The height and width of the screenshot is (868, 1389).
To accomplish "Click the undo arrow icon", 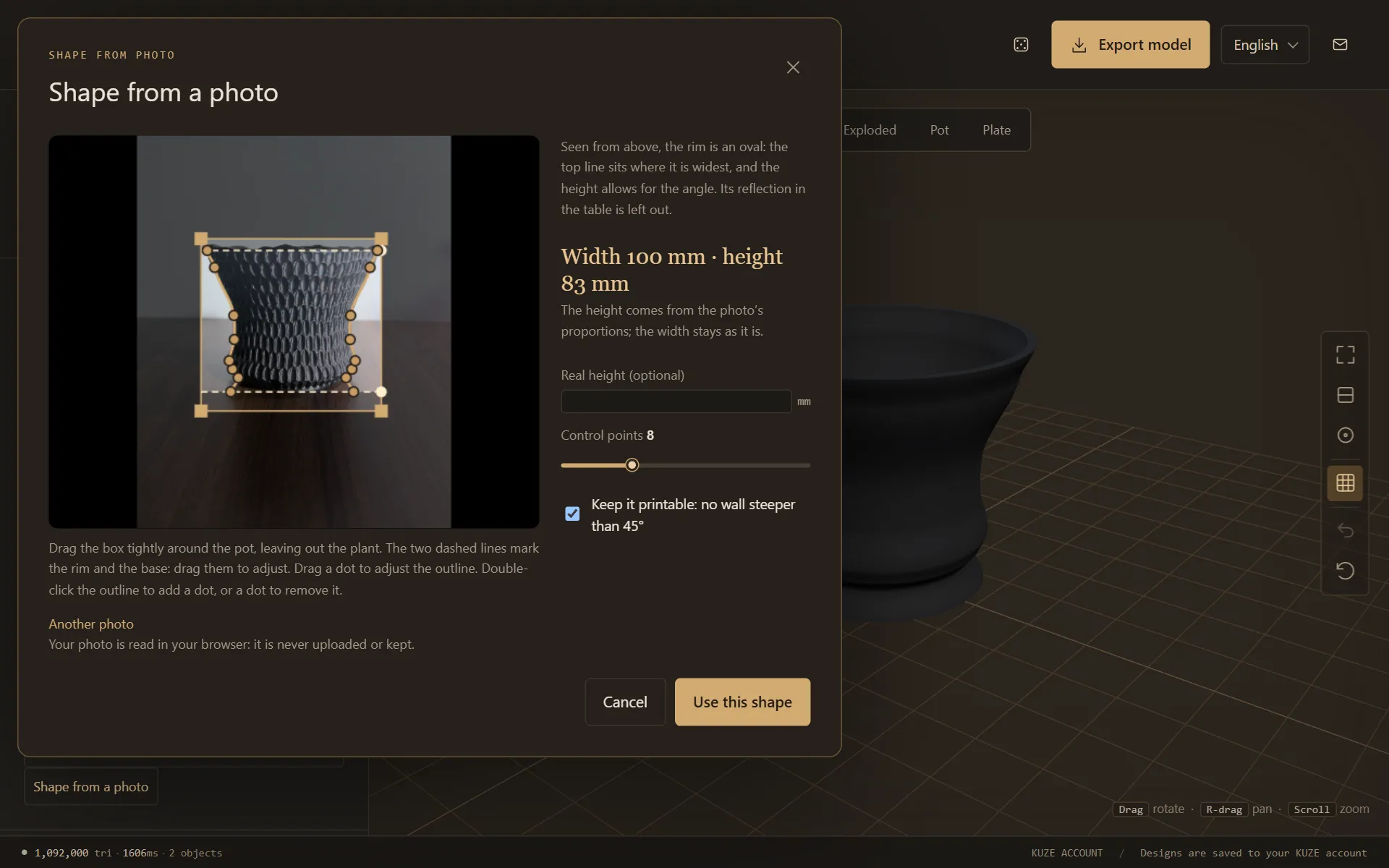I will (x=1345, y=530).
